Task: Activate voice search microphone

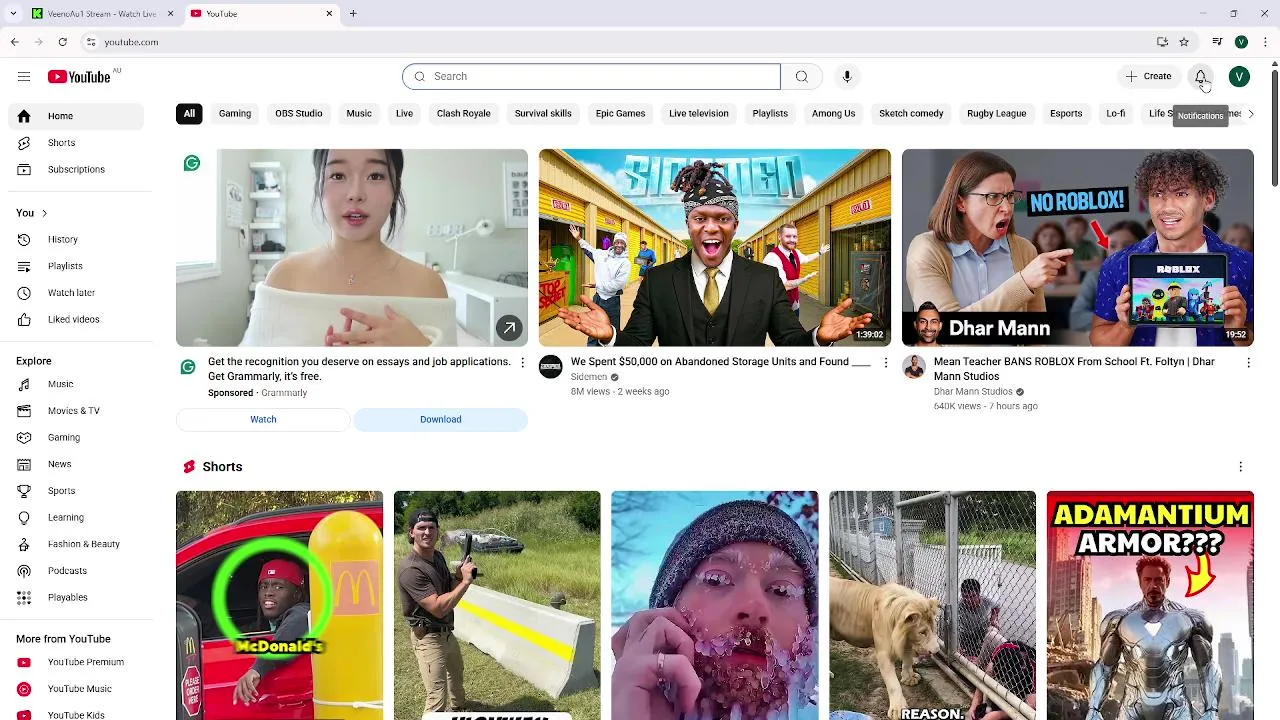Action: pos(847,76)
